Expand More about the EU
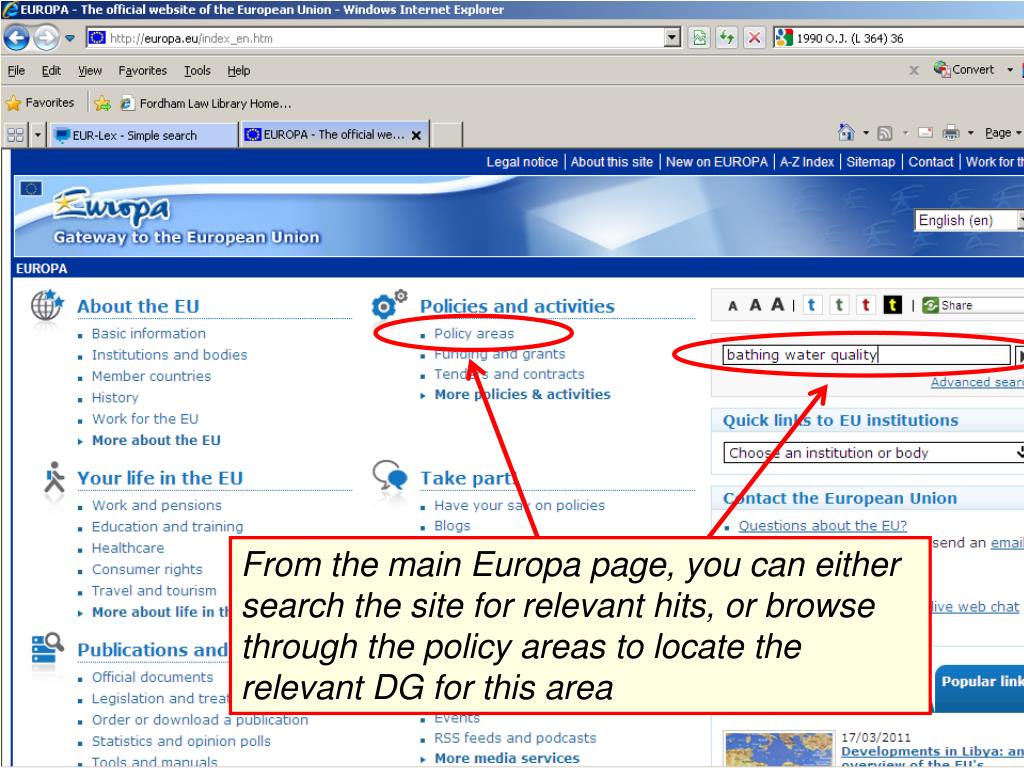This screenshot has width=1024, height=768. click(x=156, y=441)
